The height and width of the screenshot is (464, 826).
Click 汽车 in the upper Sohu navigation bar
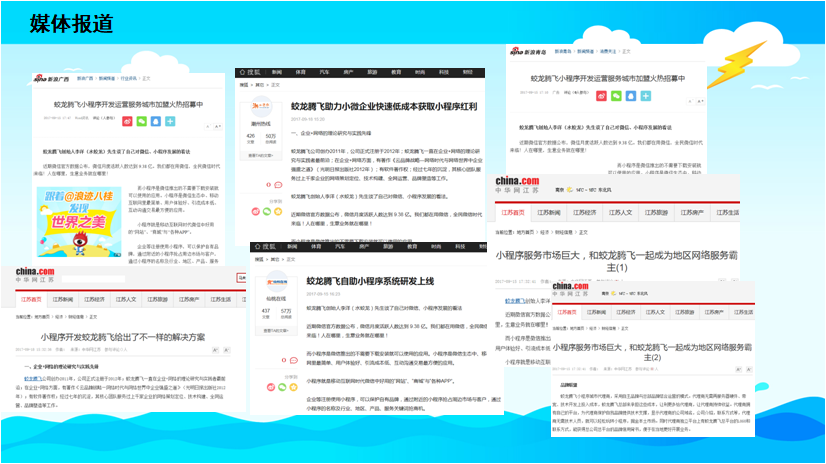pos(325,73)
